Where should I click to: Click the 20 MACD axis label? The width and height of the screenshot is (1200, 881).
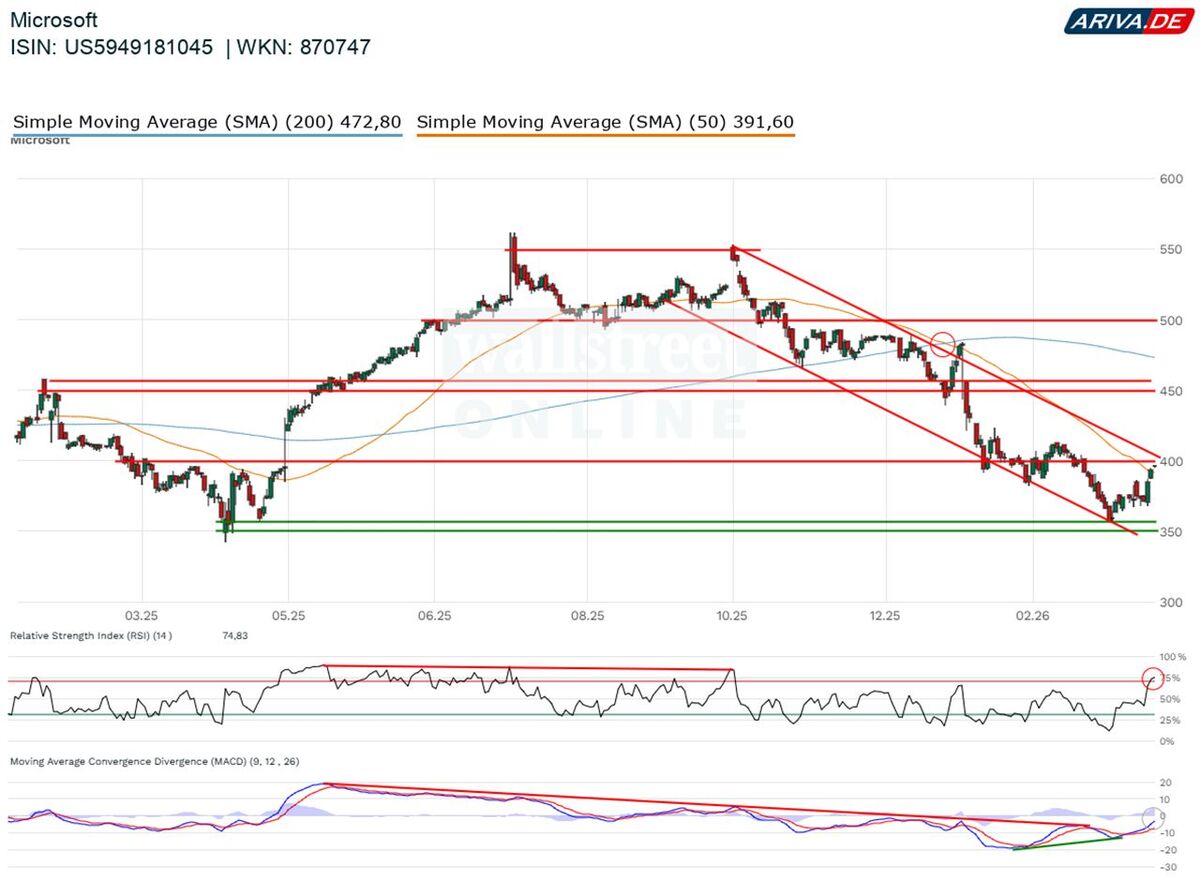coord(1166,782)
